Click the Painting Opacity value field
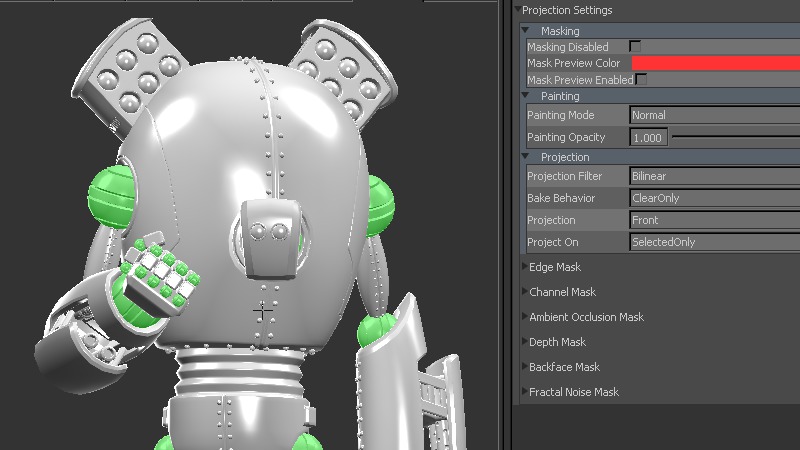The height and width of the screenshot is (450, 800). point(649,137)
